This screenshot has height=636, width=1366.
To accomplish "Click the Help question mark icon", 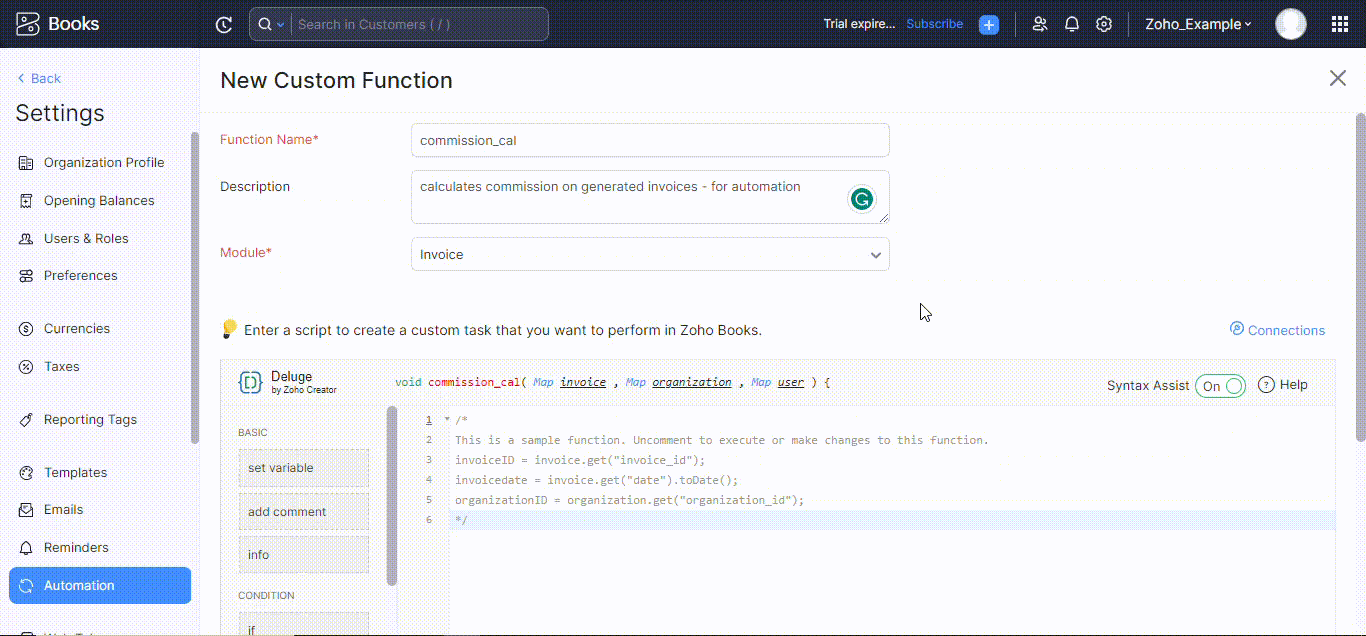I will 1266,385.
